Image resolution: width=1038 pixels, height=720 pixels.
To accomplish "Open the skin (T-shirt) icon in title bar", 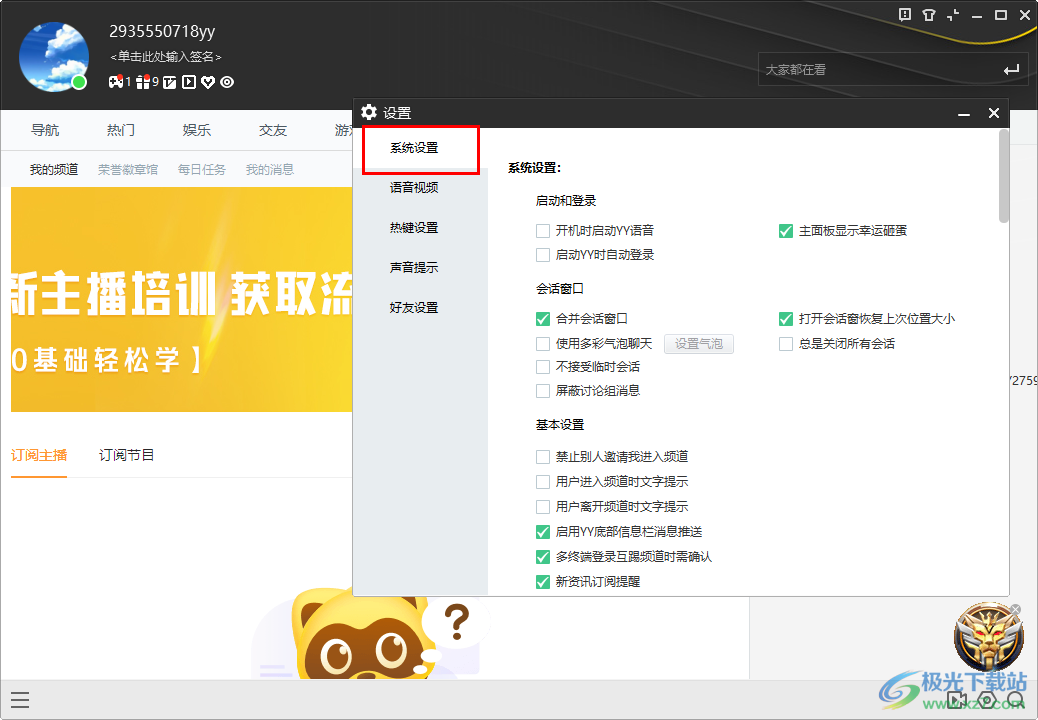I will click(929, 15).
